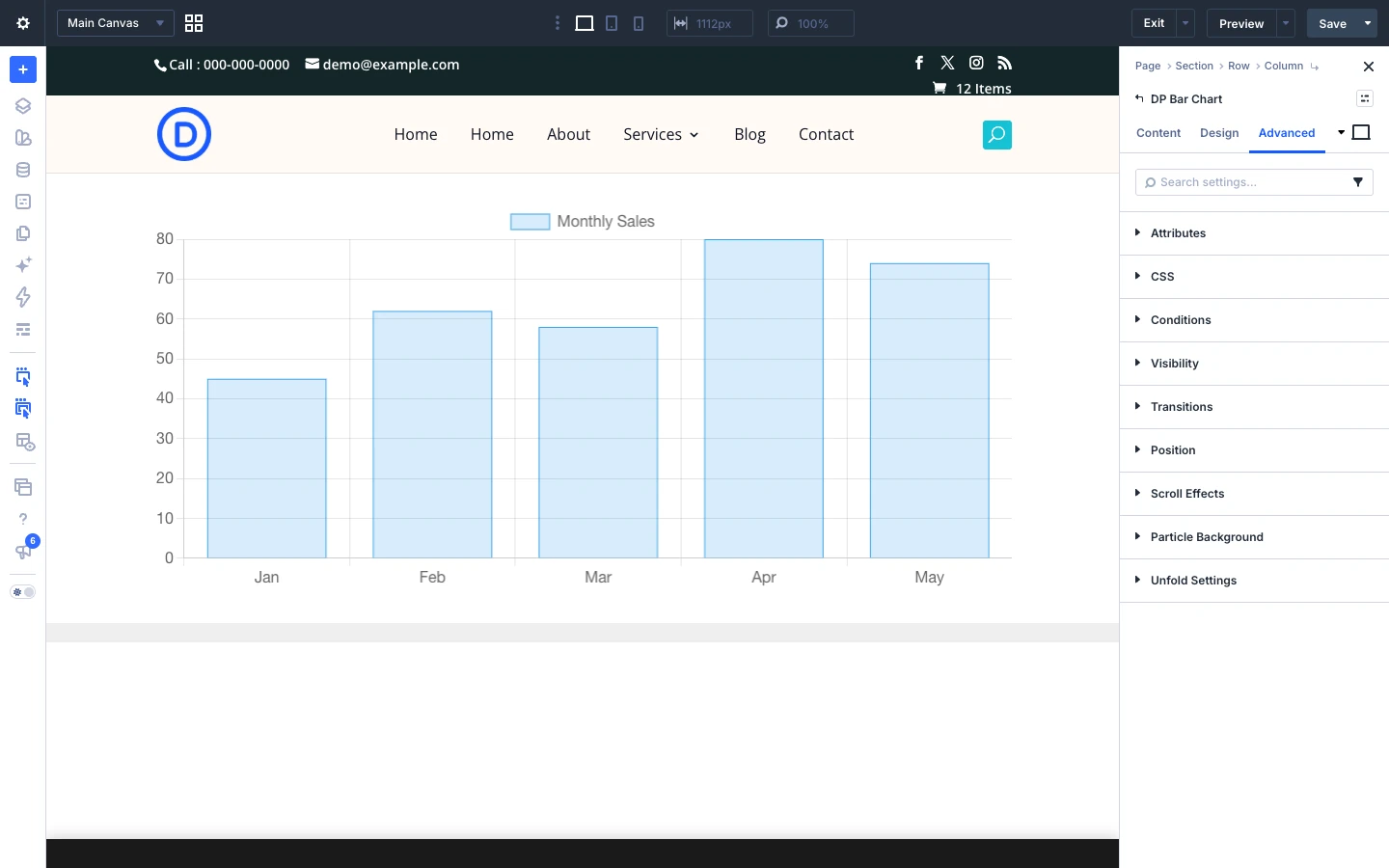Flip the toggle switch at sidebar bottom
Viewport: 1389px width, 868px height.
23,592
